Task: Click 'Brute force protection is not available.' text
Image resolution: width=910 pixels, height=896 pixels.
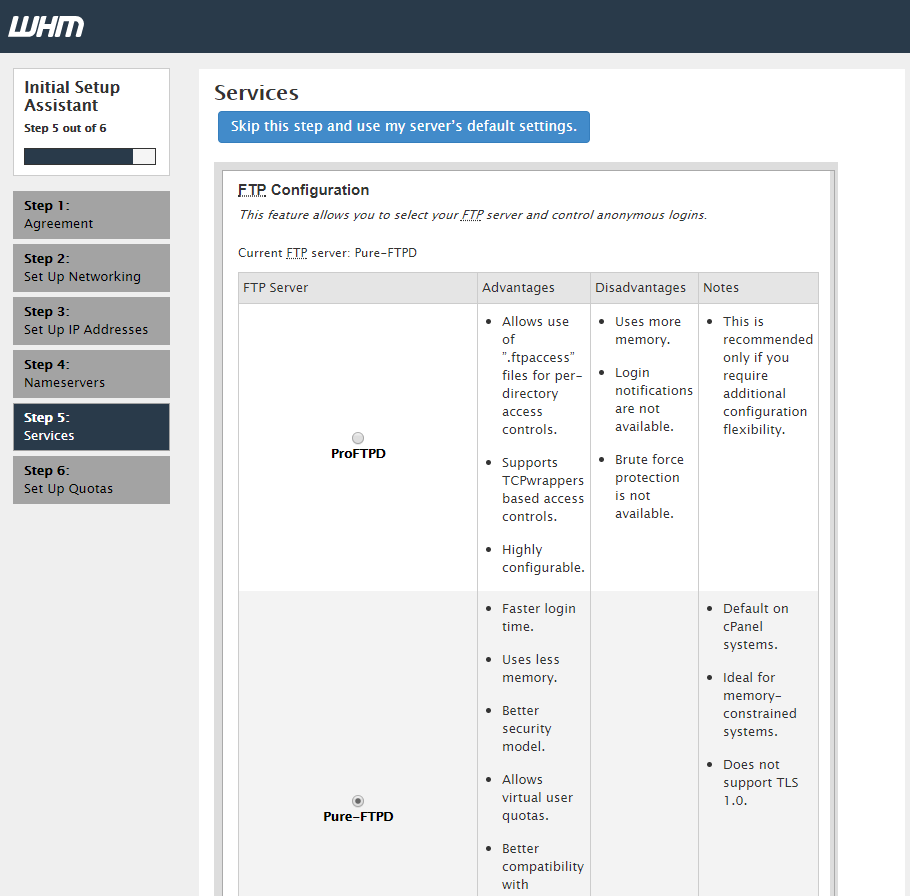Action: click(649, 486)
